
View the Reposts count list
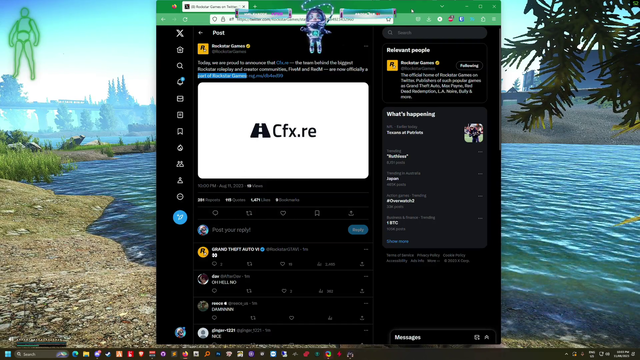[209, 200]
